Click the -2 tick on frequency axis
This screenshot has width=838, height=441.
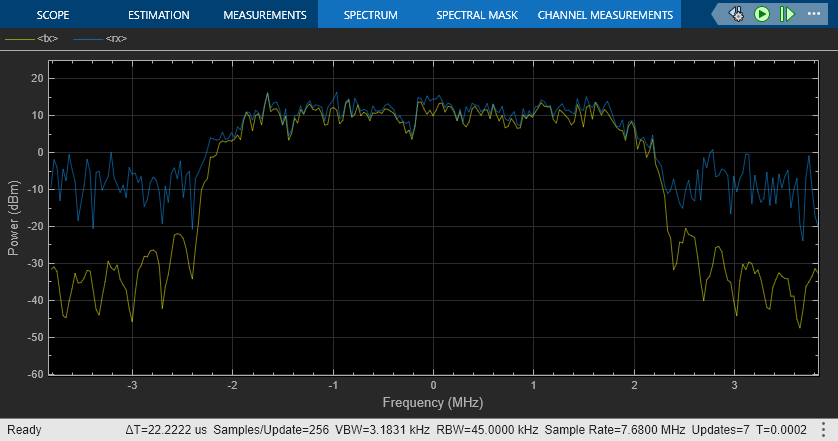pyautogui.click(x=232, y=385)
